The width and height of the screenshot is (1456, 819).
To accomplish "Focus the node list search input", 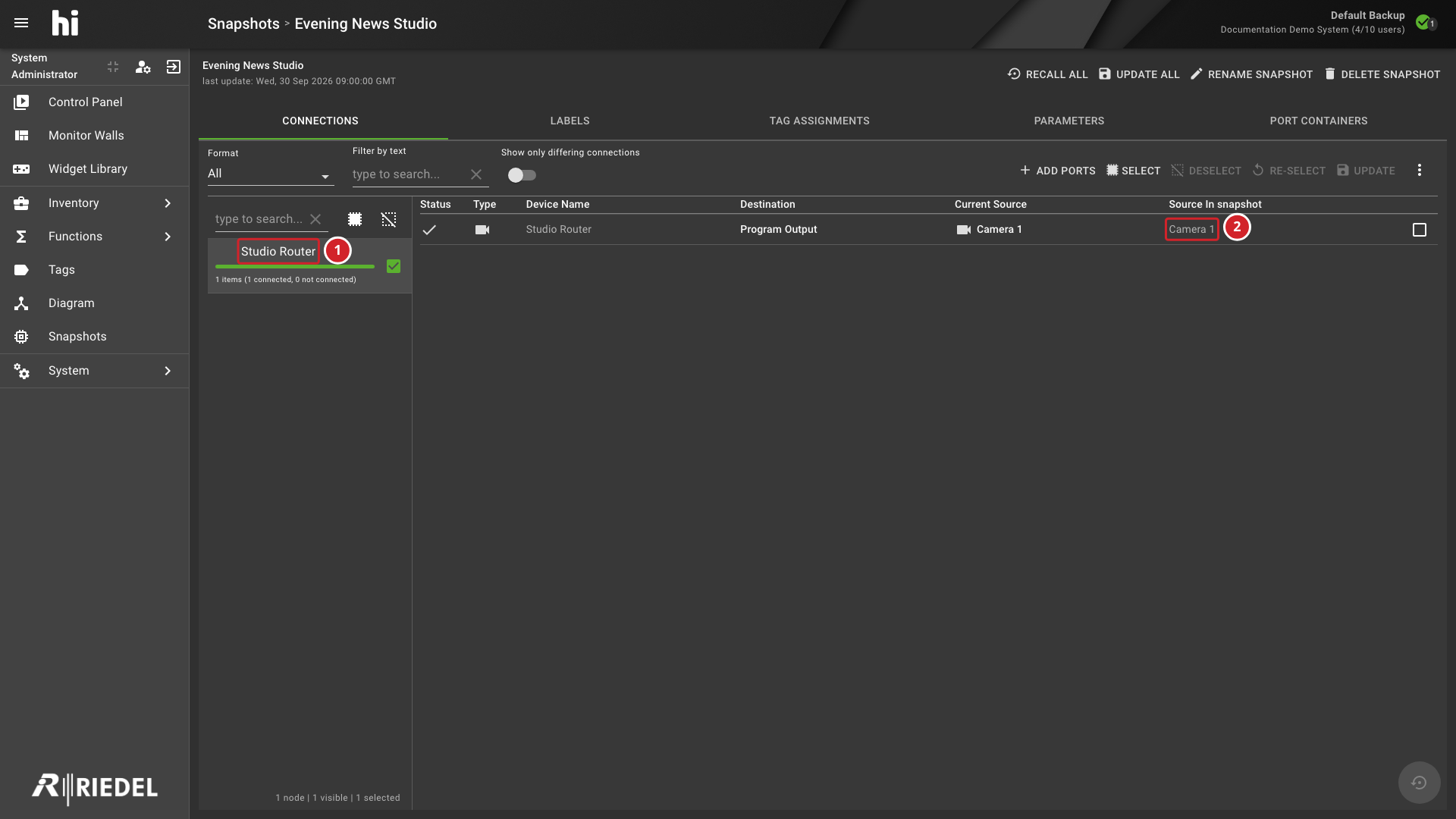I will pyautogui.click(x=259, y=219).
